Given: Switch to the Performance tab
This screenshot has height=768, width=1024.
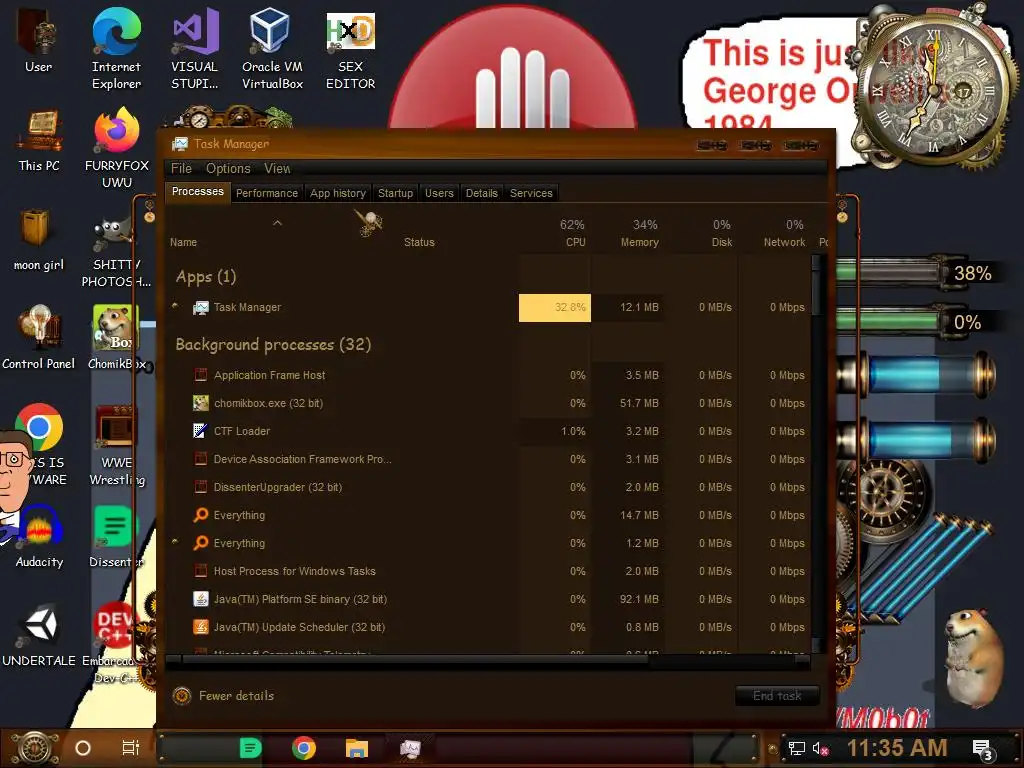Looking at the screenshot, I should tap(266, 193).
